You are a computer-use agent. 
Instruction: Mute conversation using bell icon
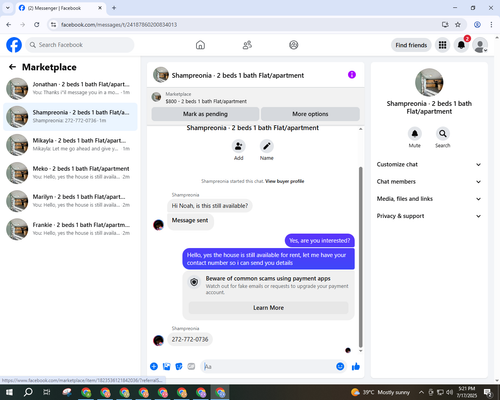415,134
